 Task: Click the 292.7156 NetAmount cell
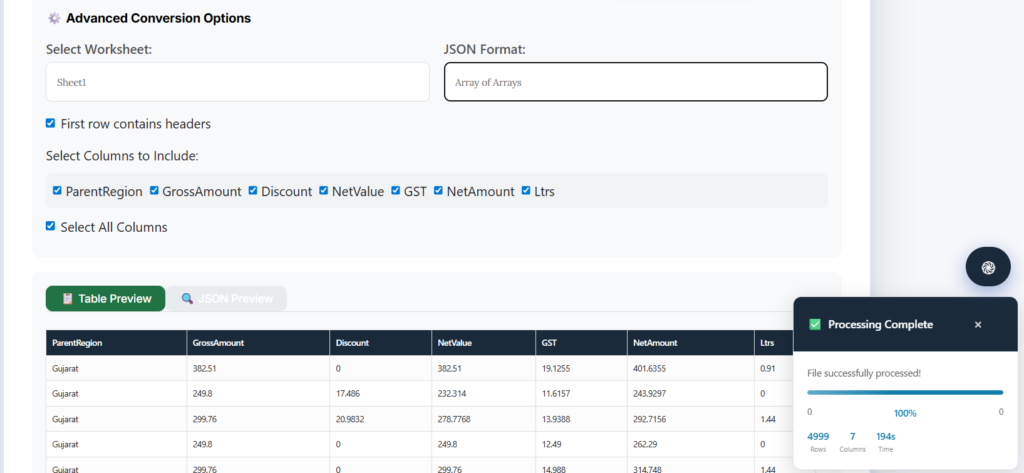click(690, 419)
